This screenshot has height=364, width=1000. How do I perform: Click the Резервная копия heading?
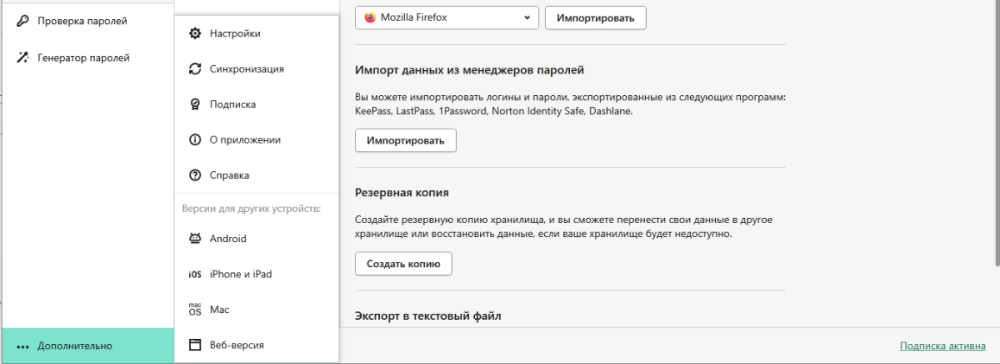(402, 193)
